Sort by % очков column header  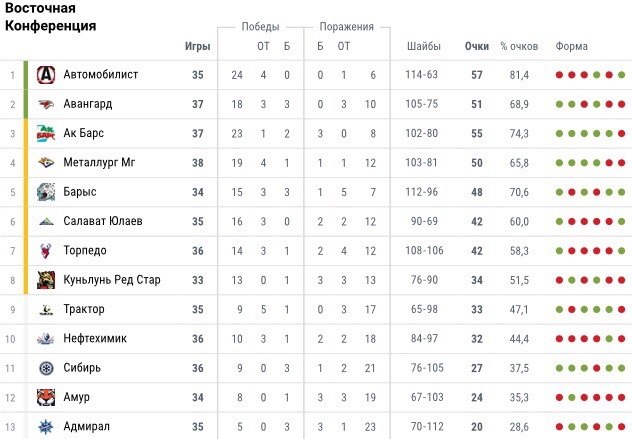pyautogui.click(x=519, y=46)
